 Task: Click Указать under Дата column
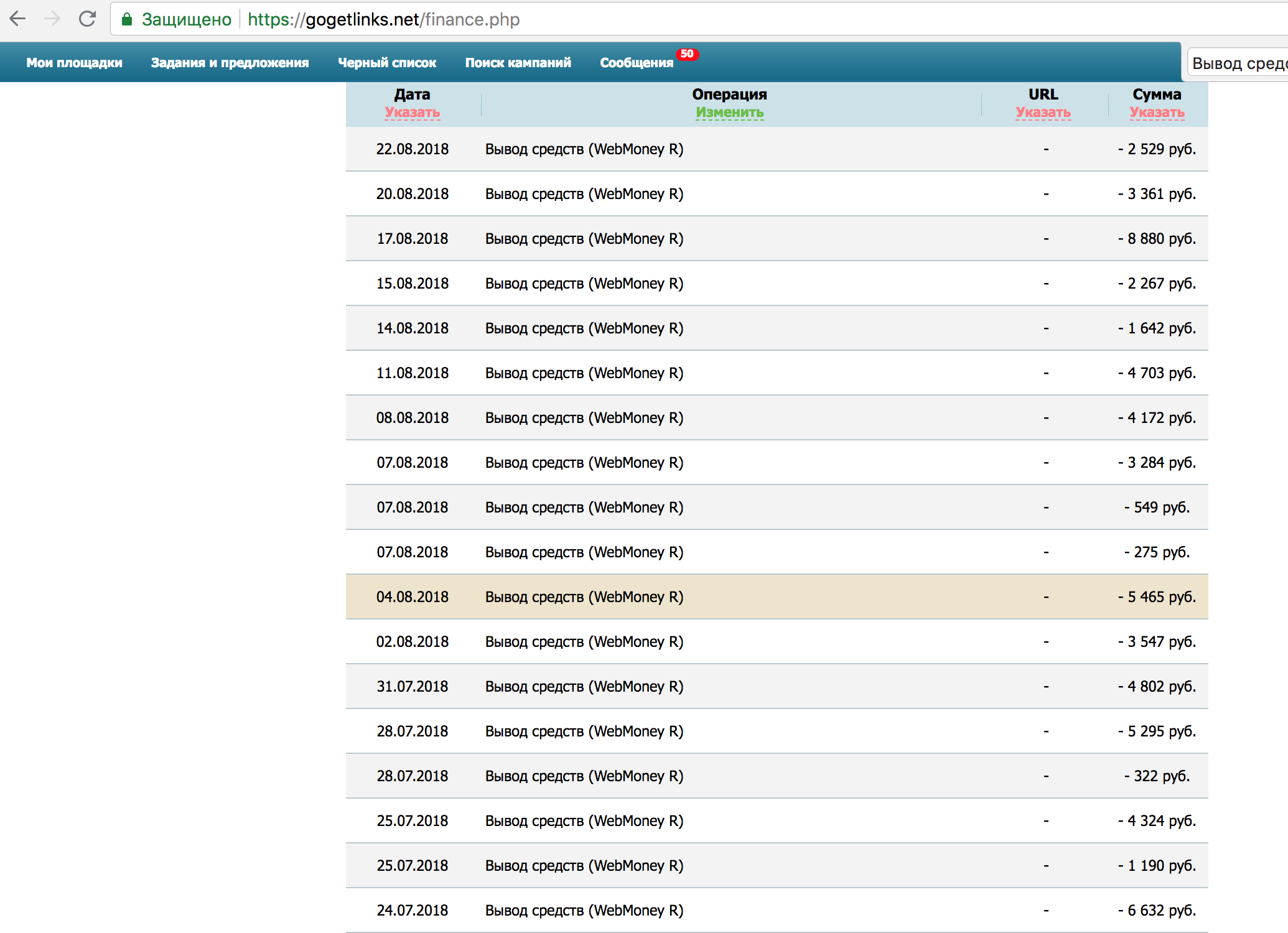[412, 113]
